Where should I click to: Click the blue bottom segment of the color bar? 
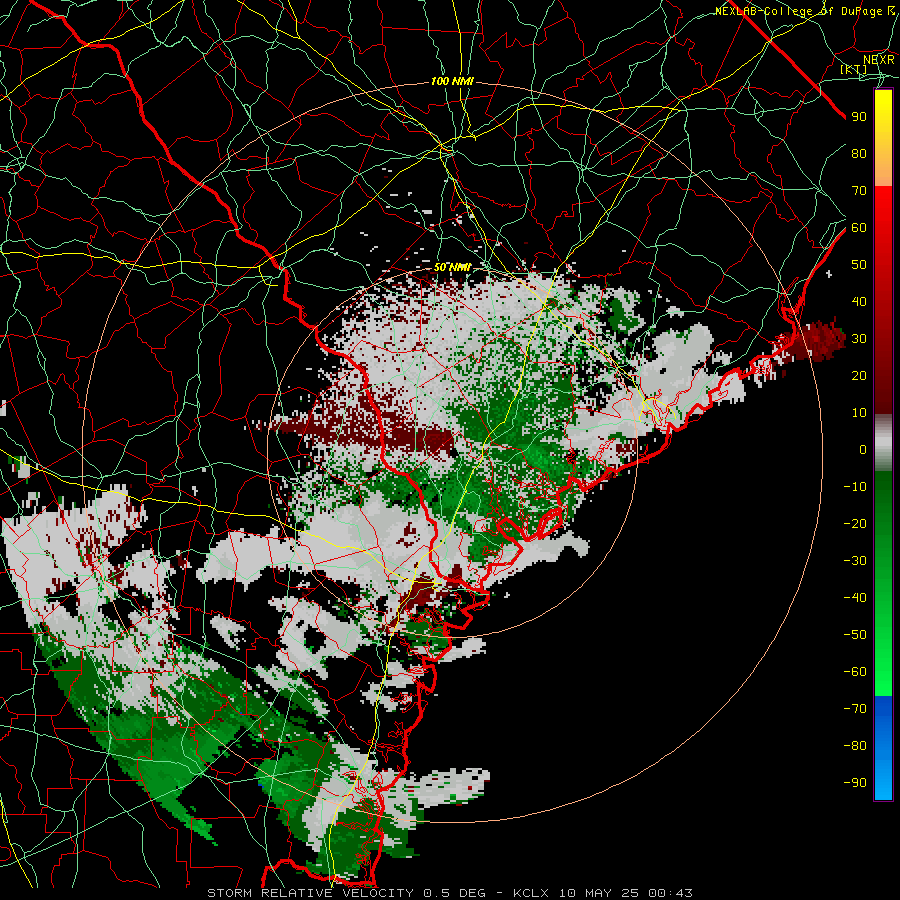(x=883, y=748)
